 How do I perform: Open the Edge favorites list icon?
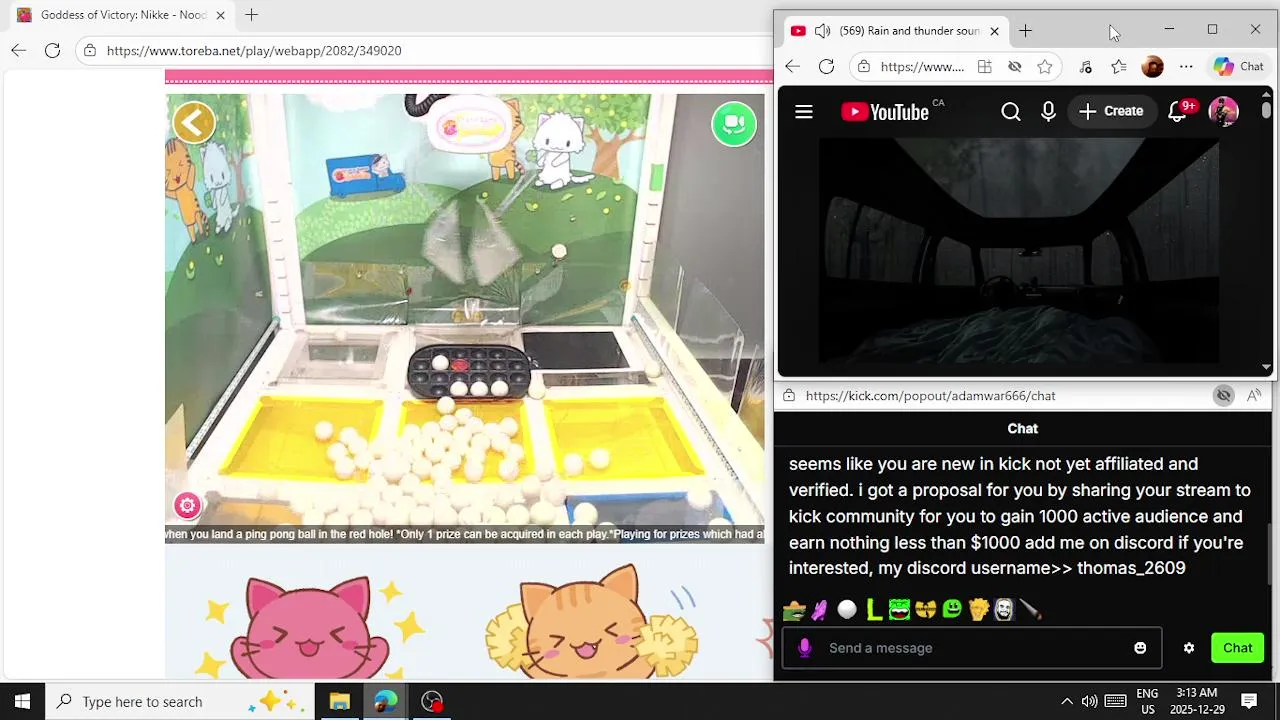[1119, 67]
